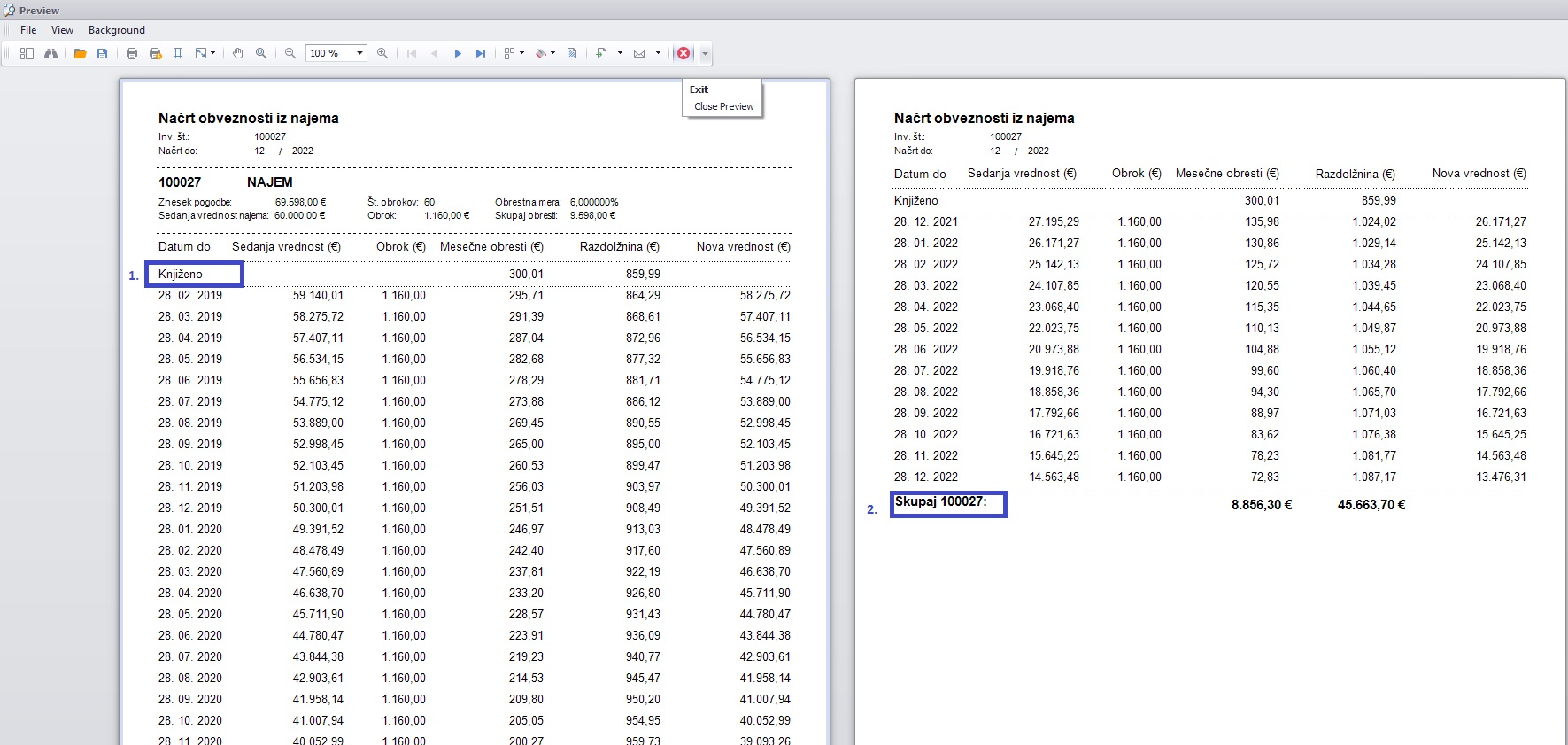This screenshot has width=1568, height=745.
Task: Click the Print icon
Action: click(x=132, y=54)
